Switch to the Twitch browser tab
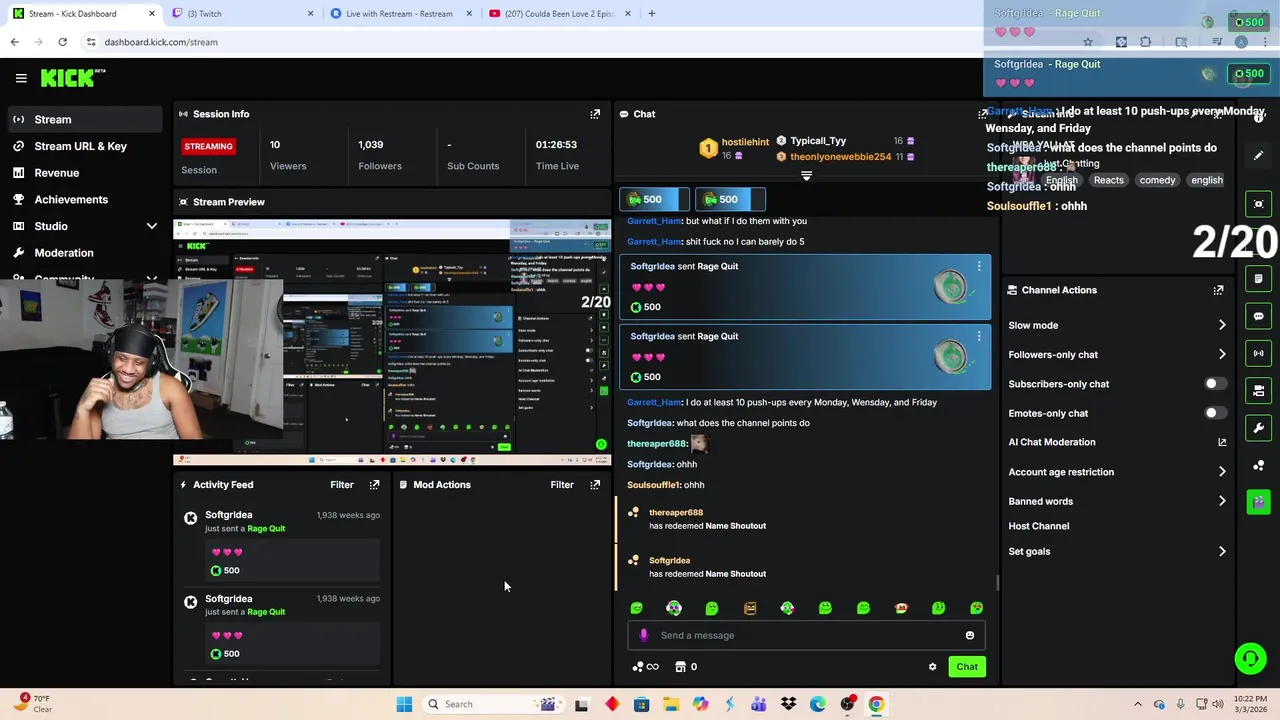The image size is (1280, 720). click(242, 14)
